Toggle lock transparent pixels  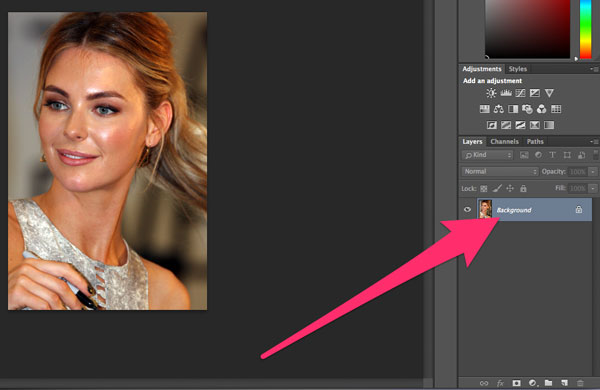click(484, 188)
